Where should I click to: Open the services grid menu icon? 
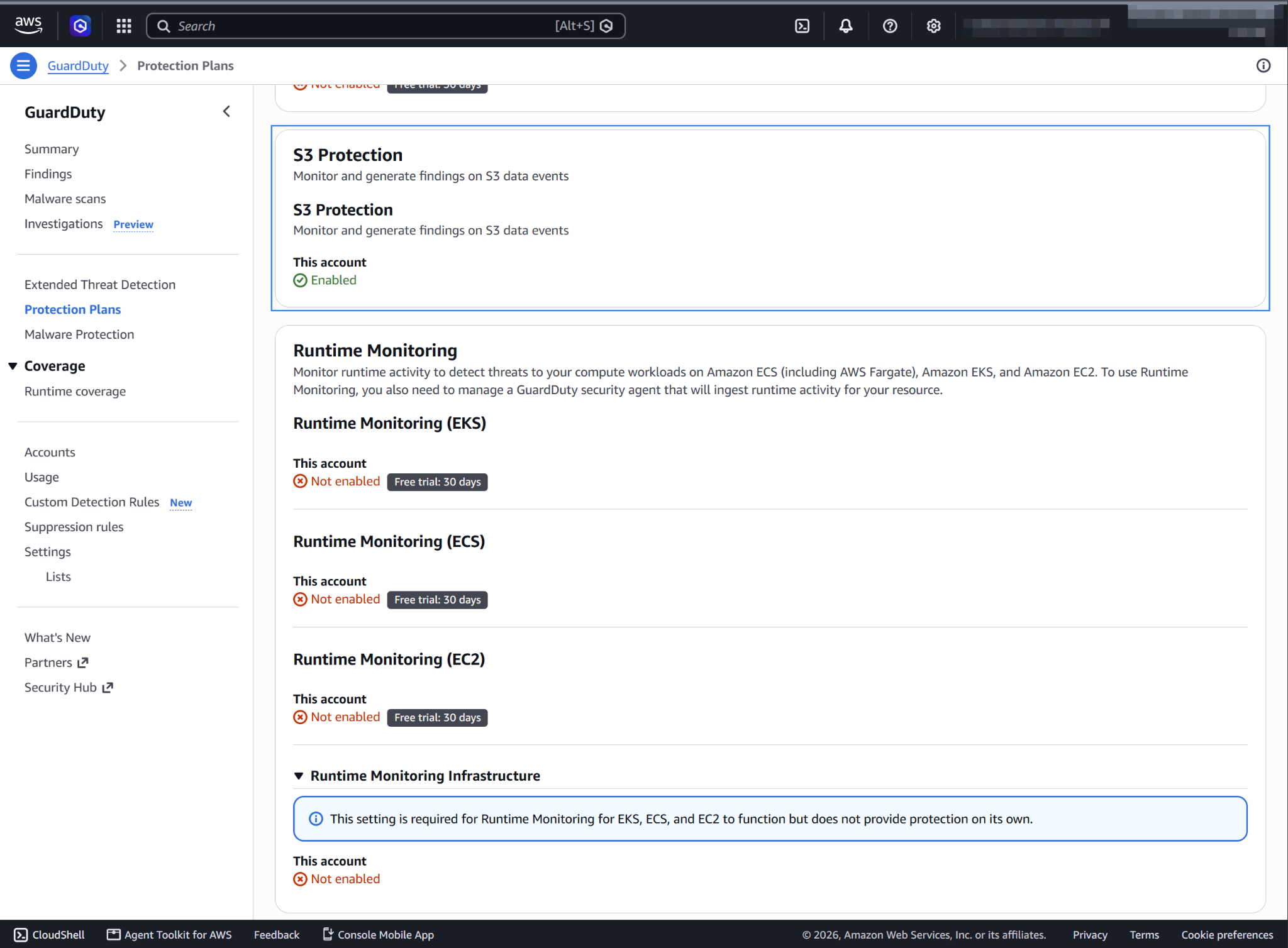(x=124, y=26)
